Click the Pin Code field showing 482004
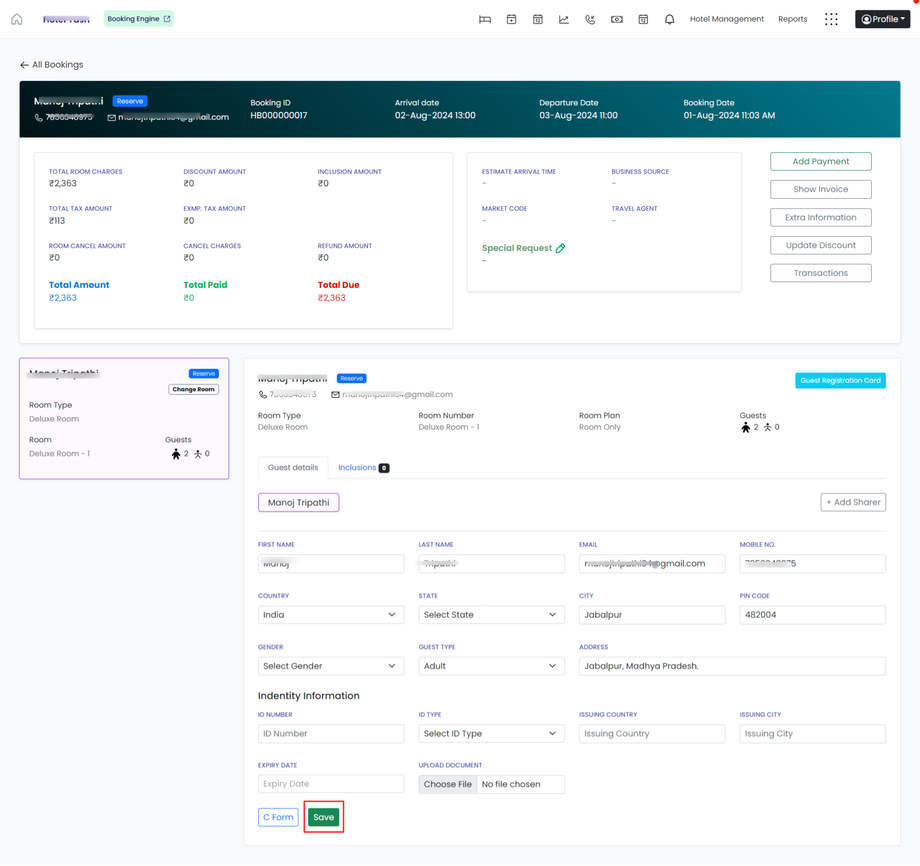 click(x=813, y=615)
